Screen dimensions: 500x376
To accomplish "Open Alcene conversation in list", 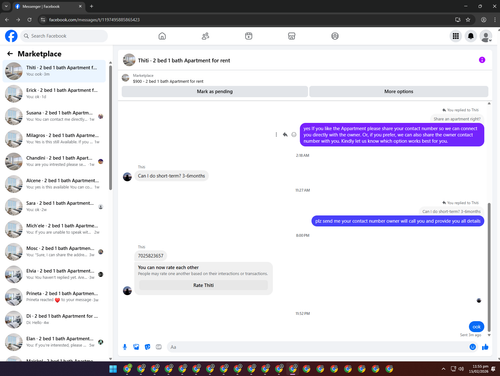I will click(54, 184).
